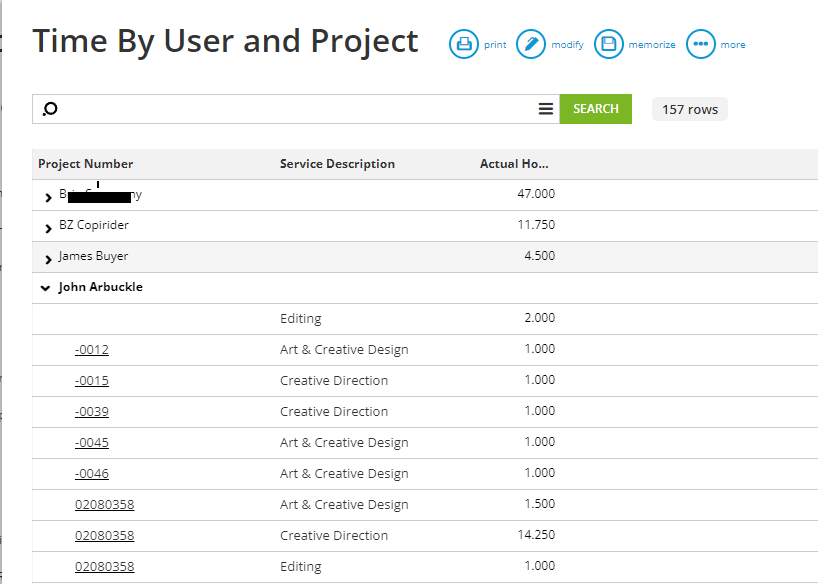Image resolution: width=818 pixels, height=584 pixels.
Task: Open the search options hamburger icon
Action: [x=546, y=109]
